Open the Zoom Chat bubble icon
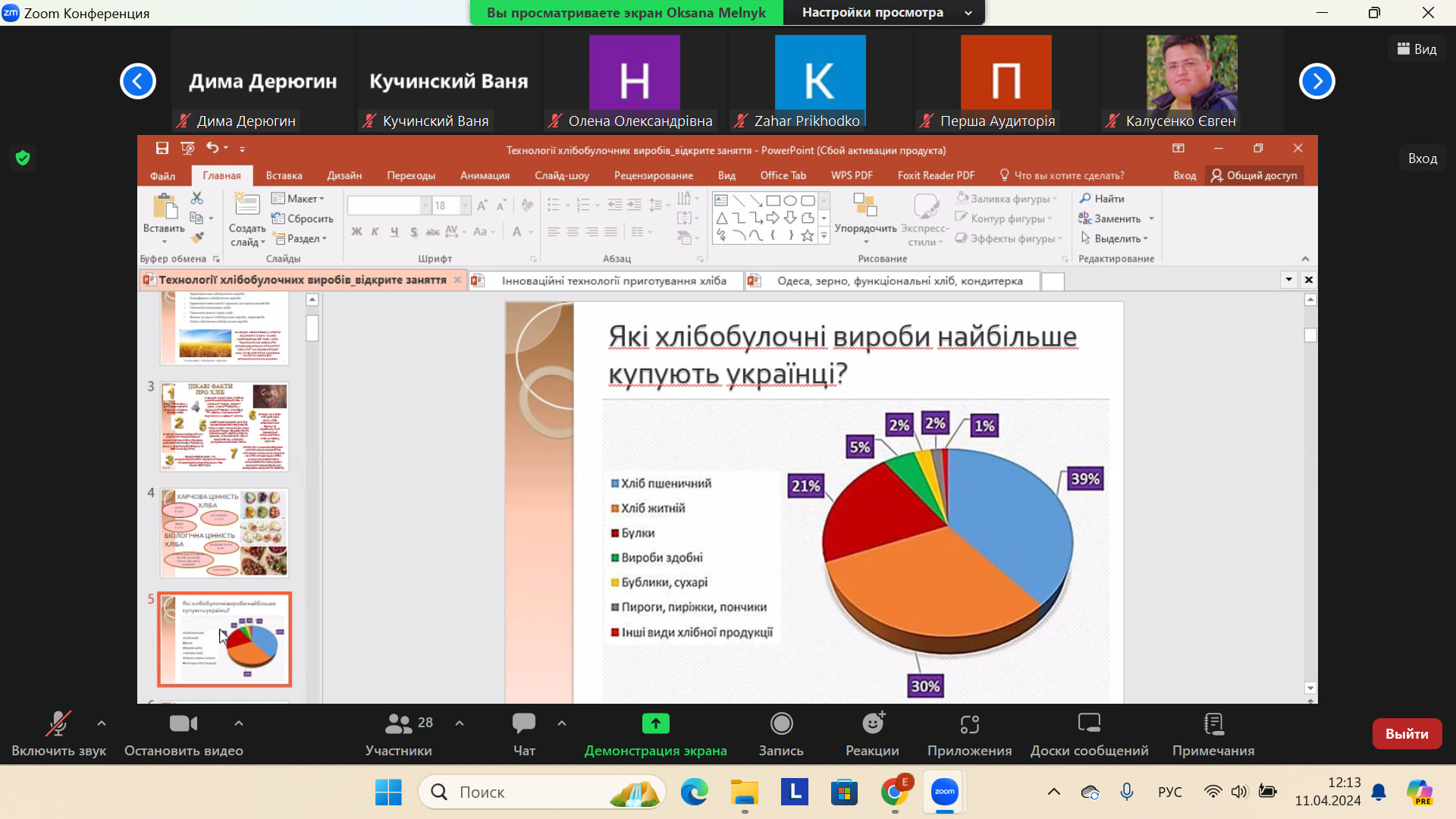This screenshot has width=1456, height=819. coord(523,724)
